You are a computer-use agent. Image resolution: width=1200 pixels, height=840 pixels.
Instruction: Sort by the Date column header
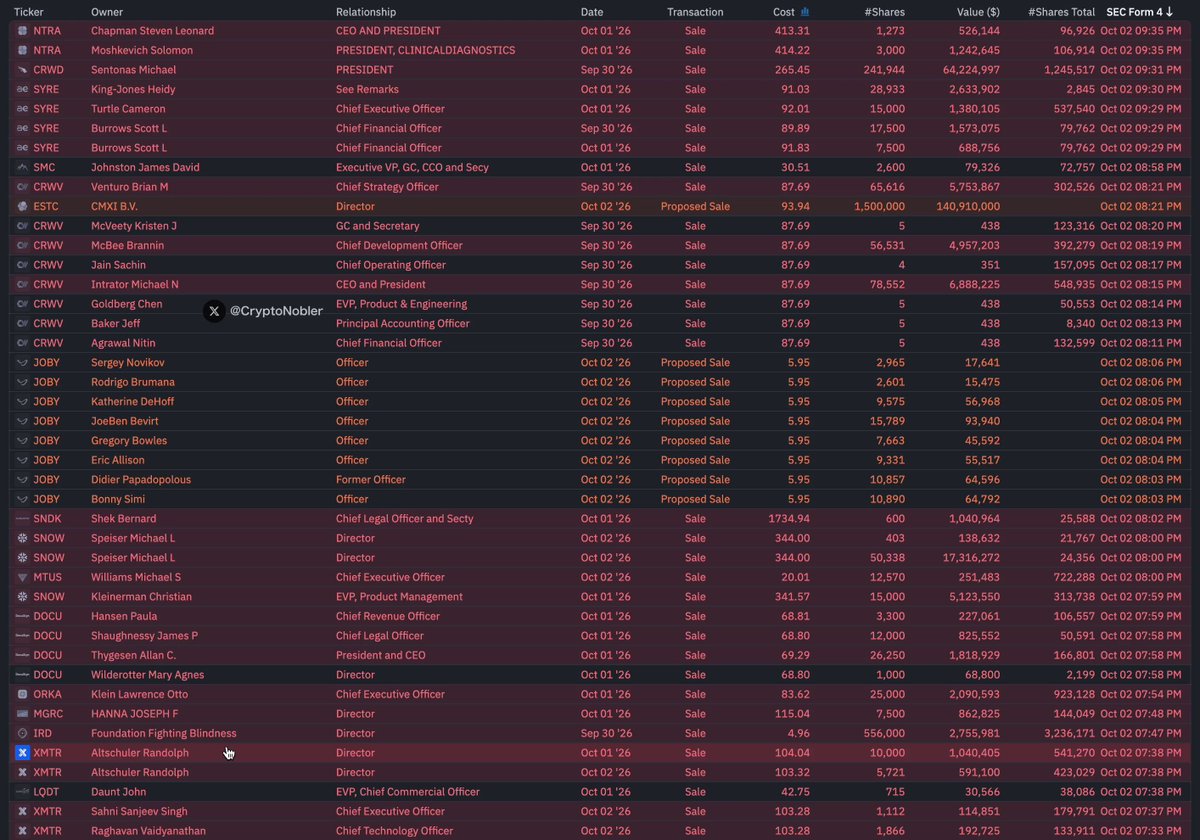[x=592, y=12]
